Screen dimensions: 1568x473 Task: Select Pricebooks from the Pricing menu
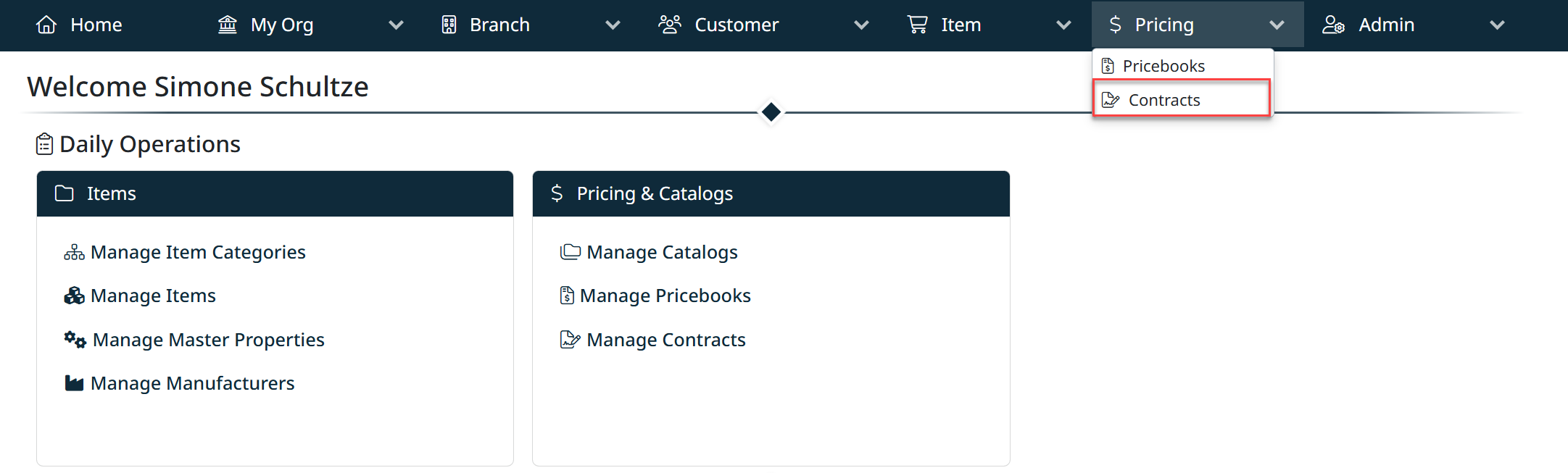[1163, 67]
